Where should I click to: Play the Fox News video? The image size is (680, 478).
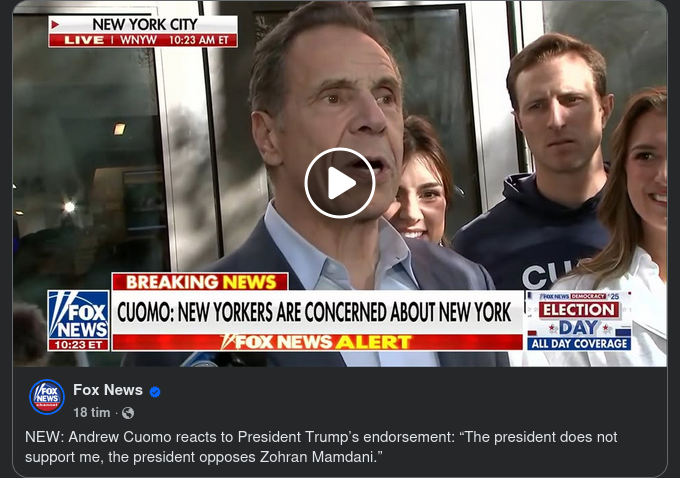pos(340,183)
